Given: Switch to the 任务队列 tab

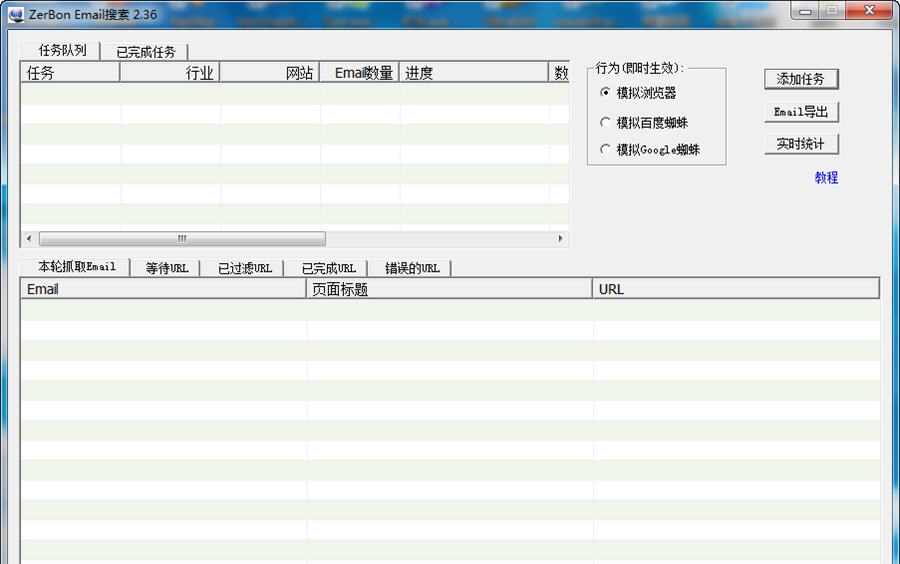Looking at the screenshot, I should click(x=60, y=50).
